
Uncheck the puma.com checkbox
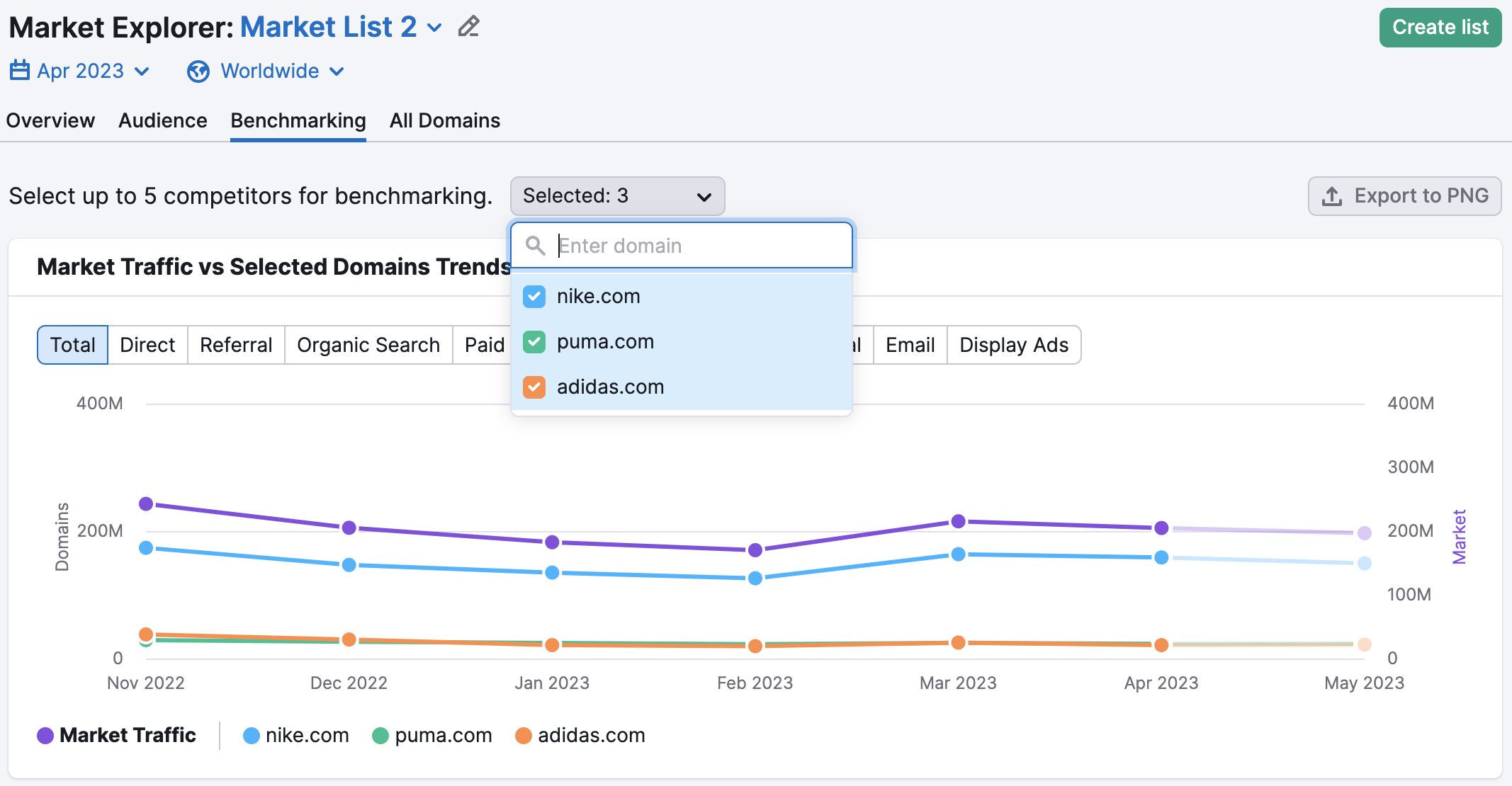(x=534, y=342)
